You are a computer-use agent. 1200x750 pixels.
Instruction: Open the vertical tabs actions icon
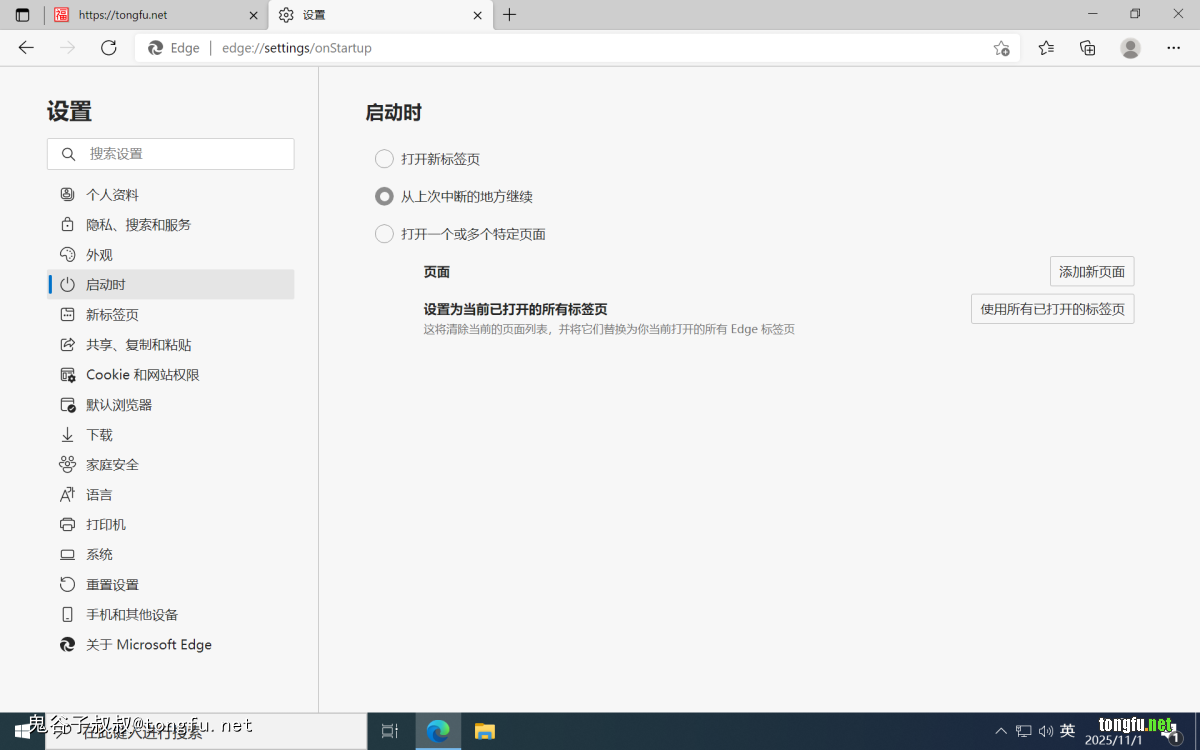coord(22,15)
